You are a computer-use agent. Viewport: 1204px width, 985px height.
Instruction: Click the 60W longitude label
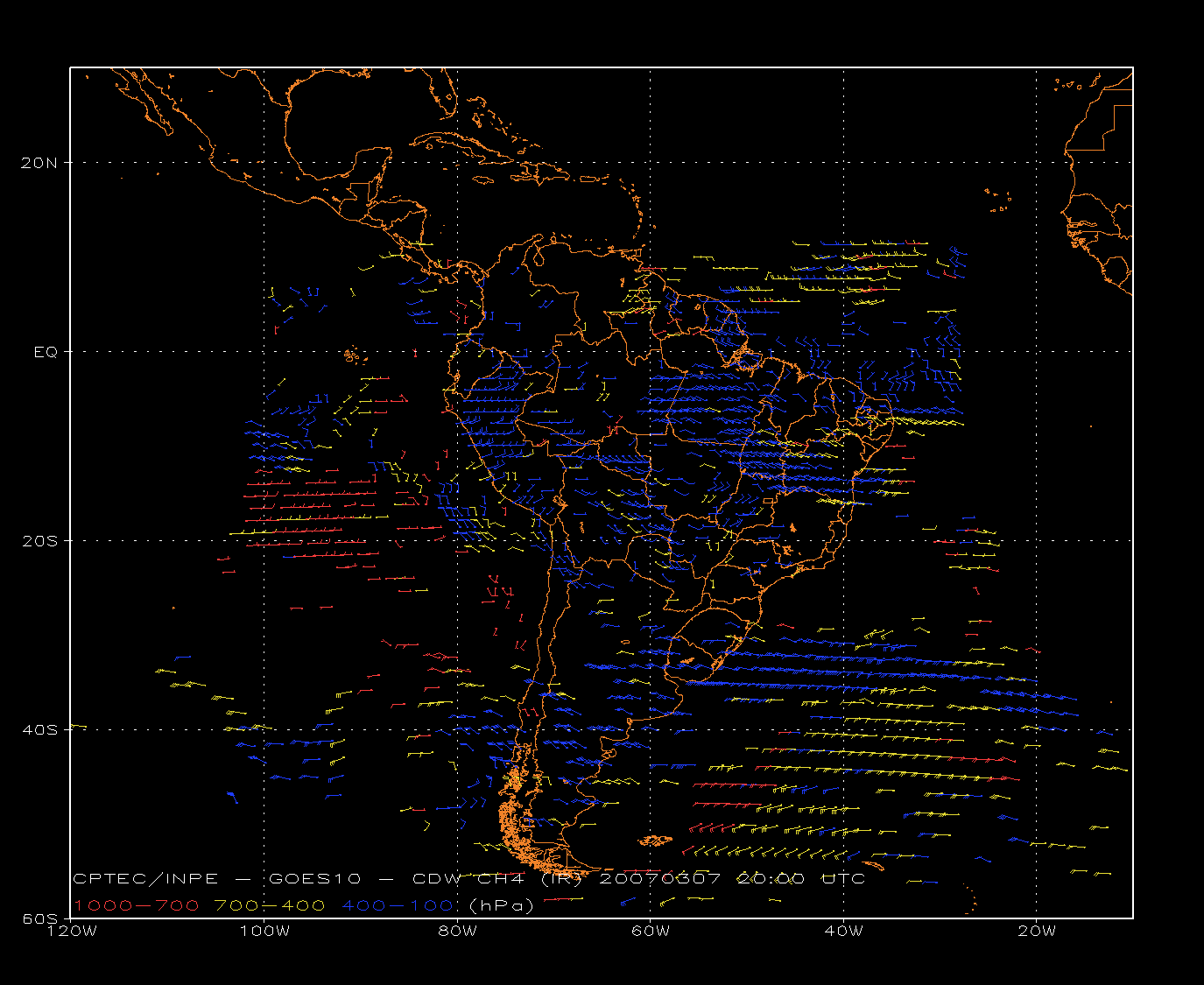(650, 931)
